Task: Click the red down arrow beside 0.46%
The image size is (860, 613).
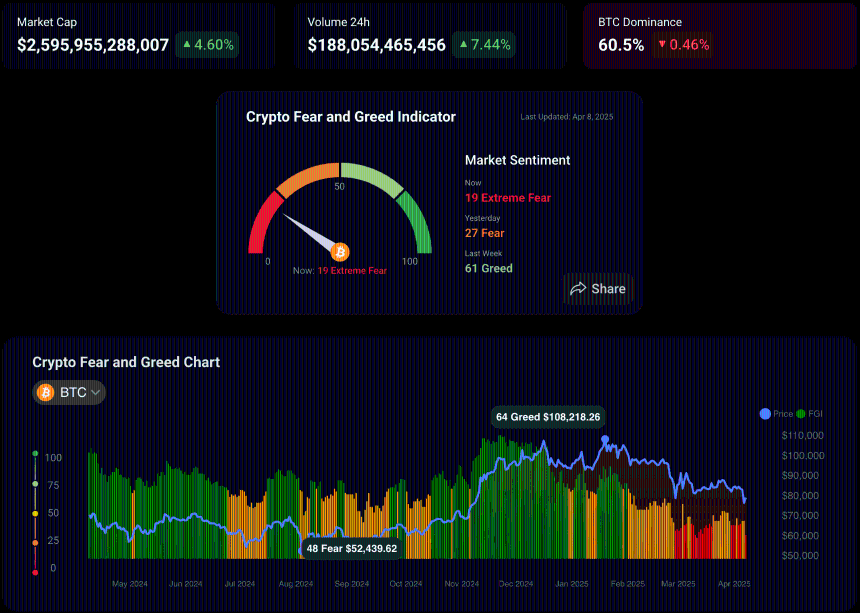Action: click(x=662, y=45)
